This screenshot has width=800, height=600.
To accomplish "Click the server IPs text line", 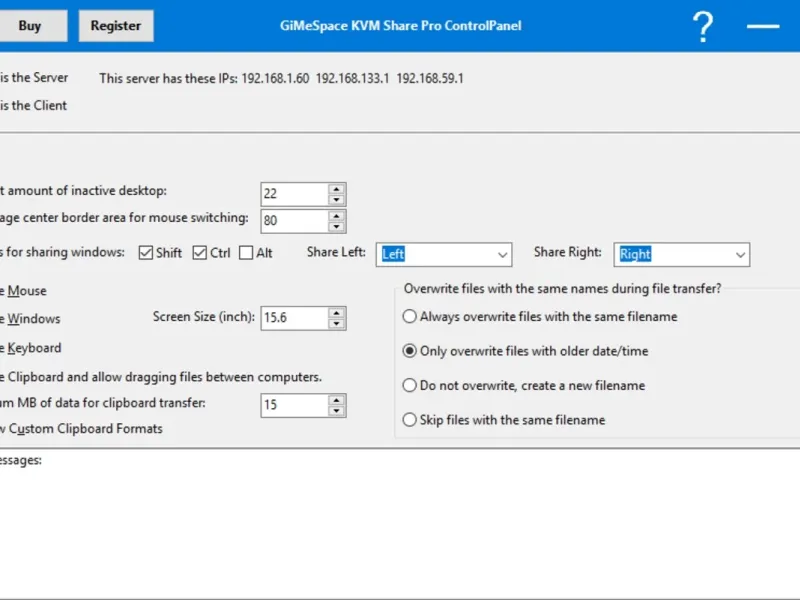I will click(x=281, y=79).
